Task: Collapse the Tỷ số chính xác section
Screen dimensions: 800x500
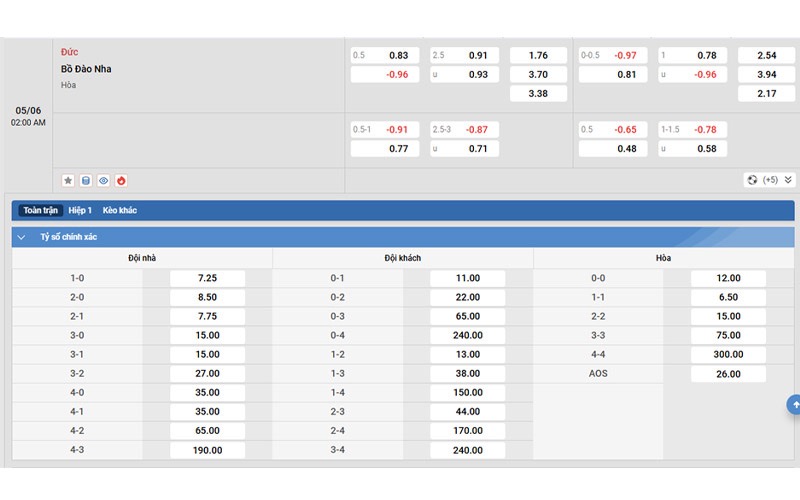Action: click(x=21, y=238)
